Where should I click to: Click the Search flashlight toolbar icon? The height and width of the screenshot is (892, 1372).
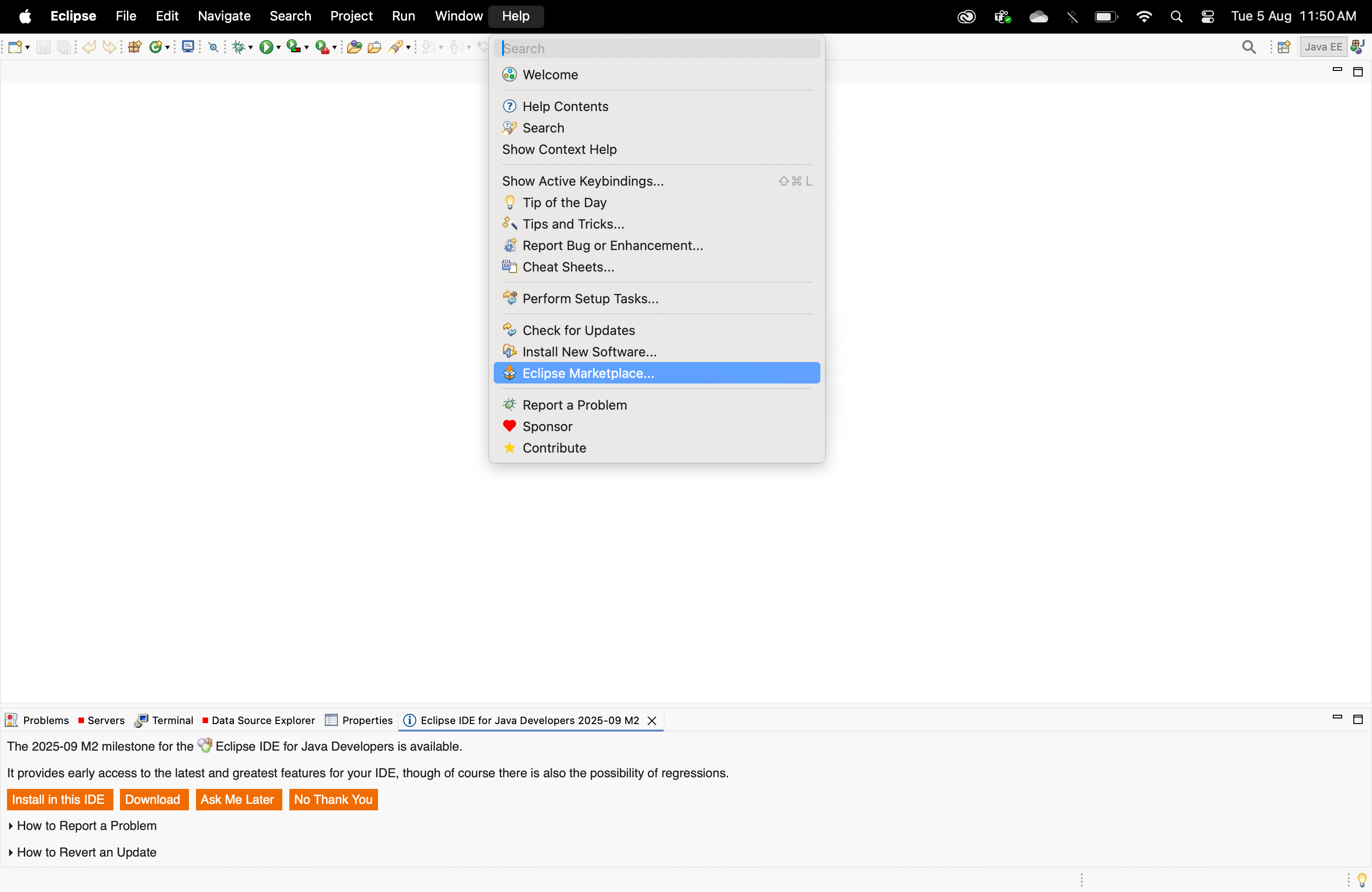pos(396,47)
